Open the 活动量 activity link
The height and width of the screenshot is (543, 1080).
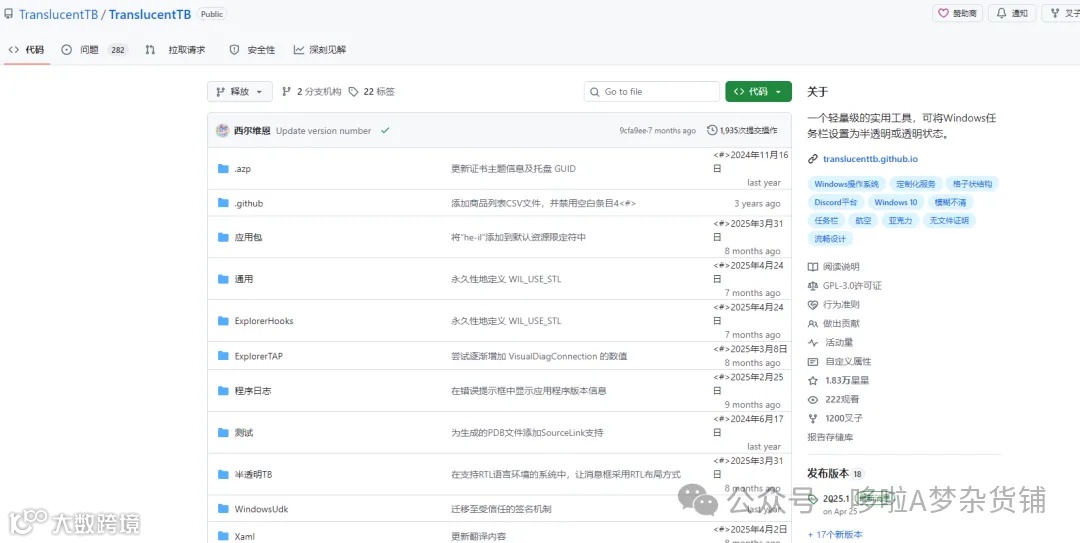point(831,342)
